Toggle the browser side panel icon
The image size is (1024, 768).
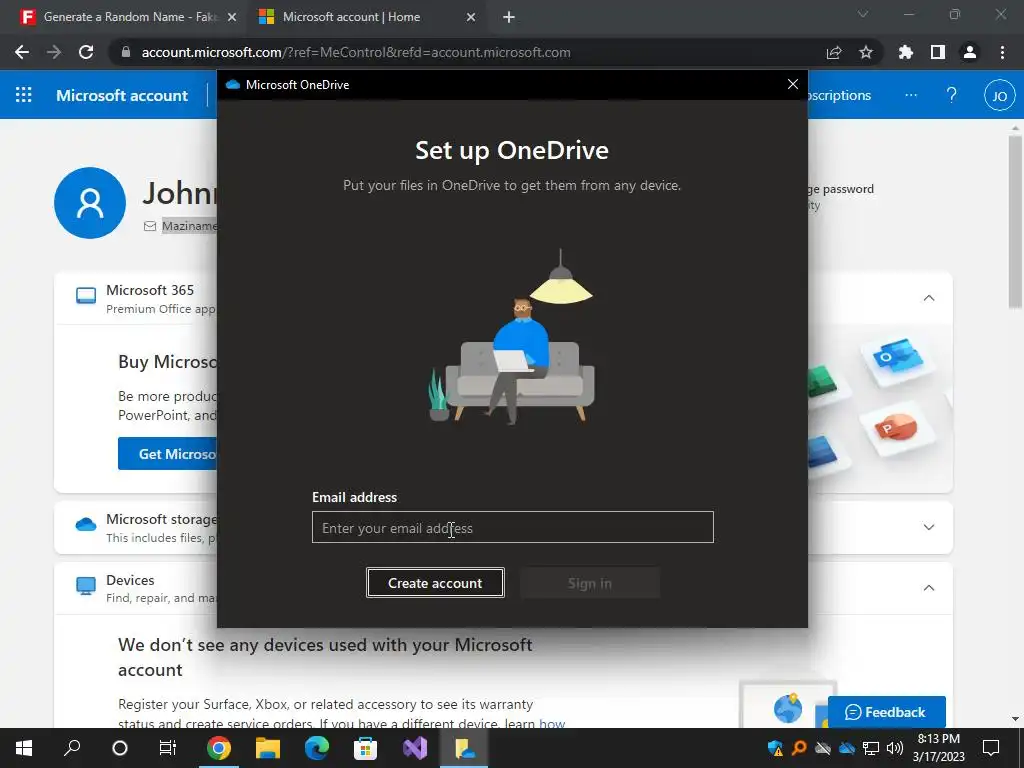click(938, 52)
